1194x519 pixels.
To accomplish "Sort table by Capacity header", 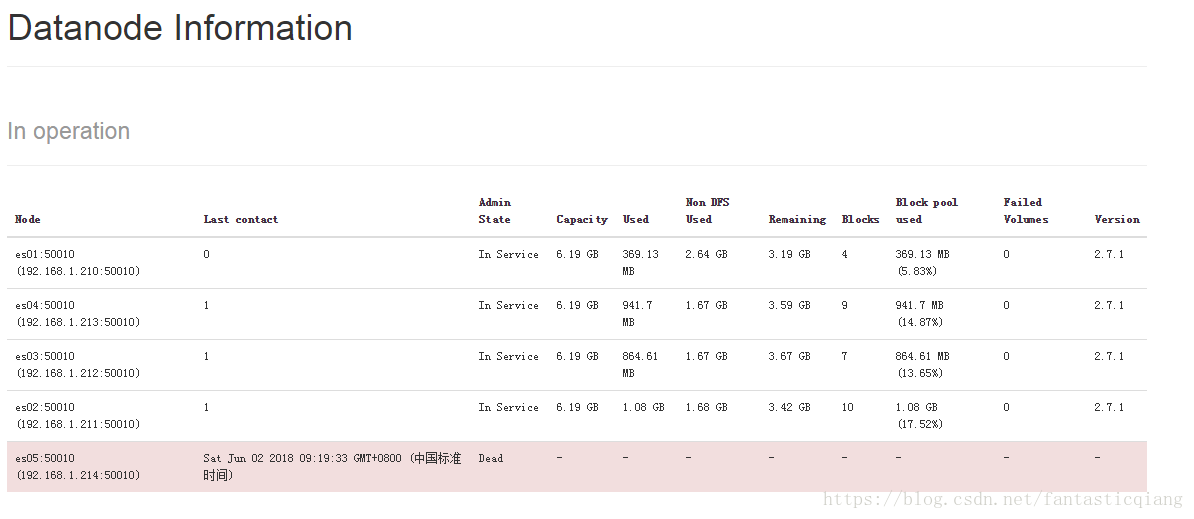I will point(582,219).
